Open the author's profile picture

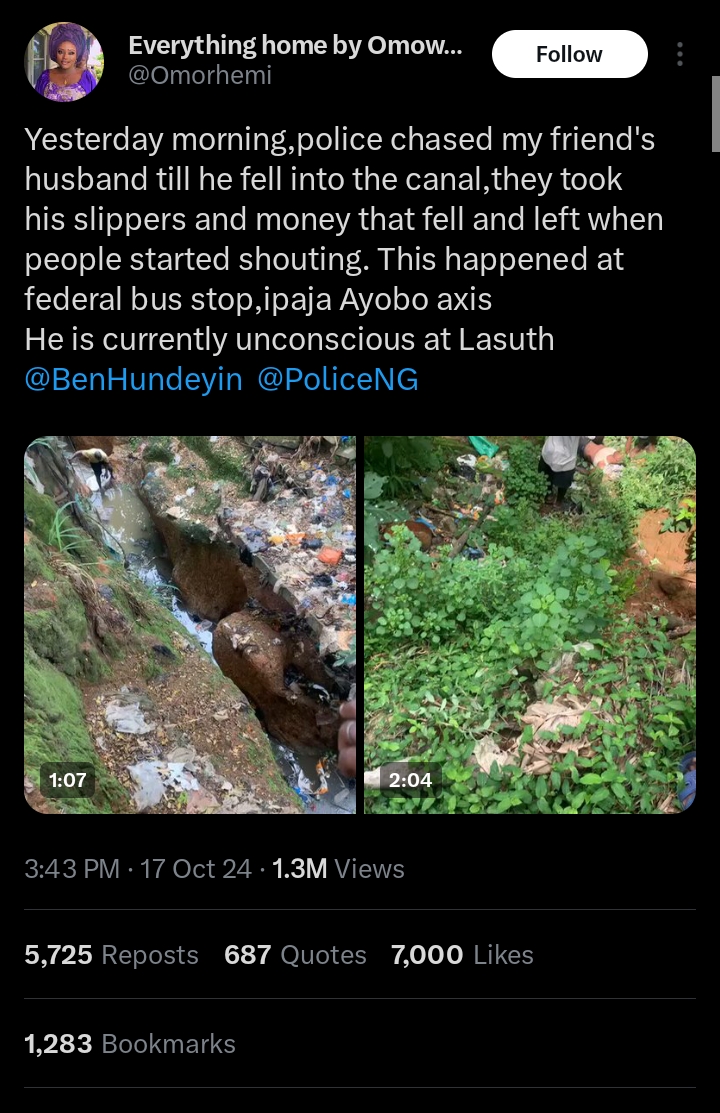[64, 62]
